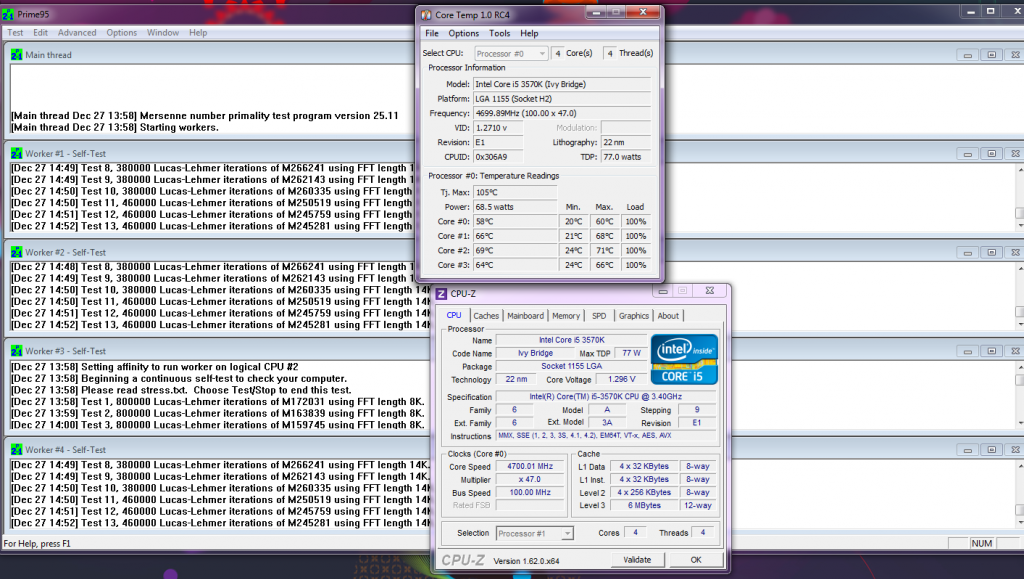Maximize the Worker #3 child window
Image resolution: width=1024 pixels, height=579 pixels.
tap(991, 351)
